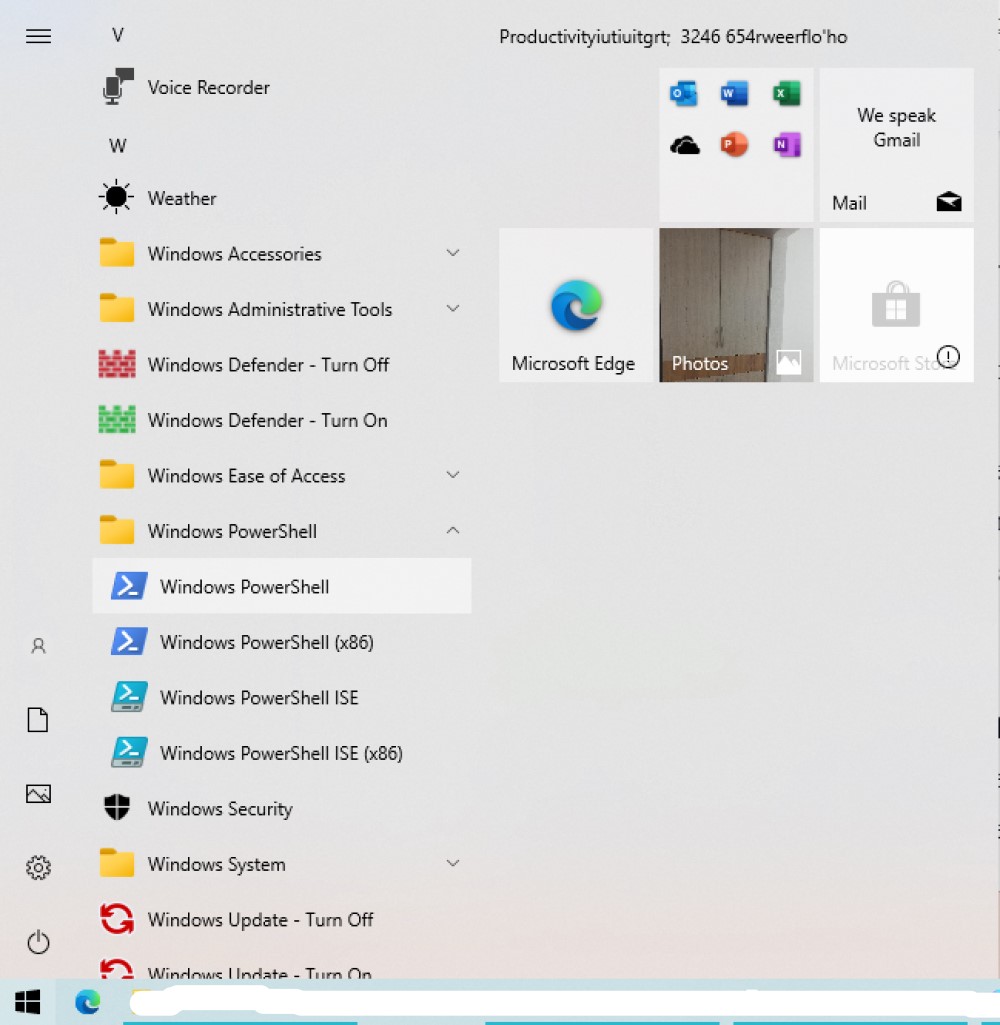Jump to apps via letter W header
Screen dimensions: 1000x1025
tap(118, 145)
